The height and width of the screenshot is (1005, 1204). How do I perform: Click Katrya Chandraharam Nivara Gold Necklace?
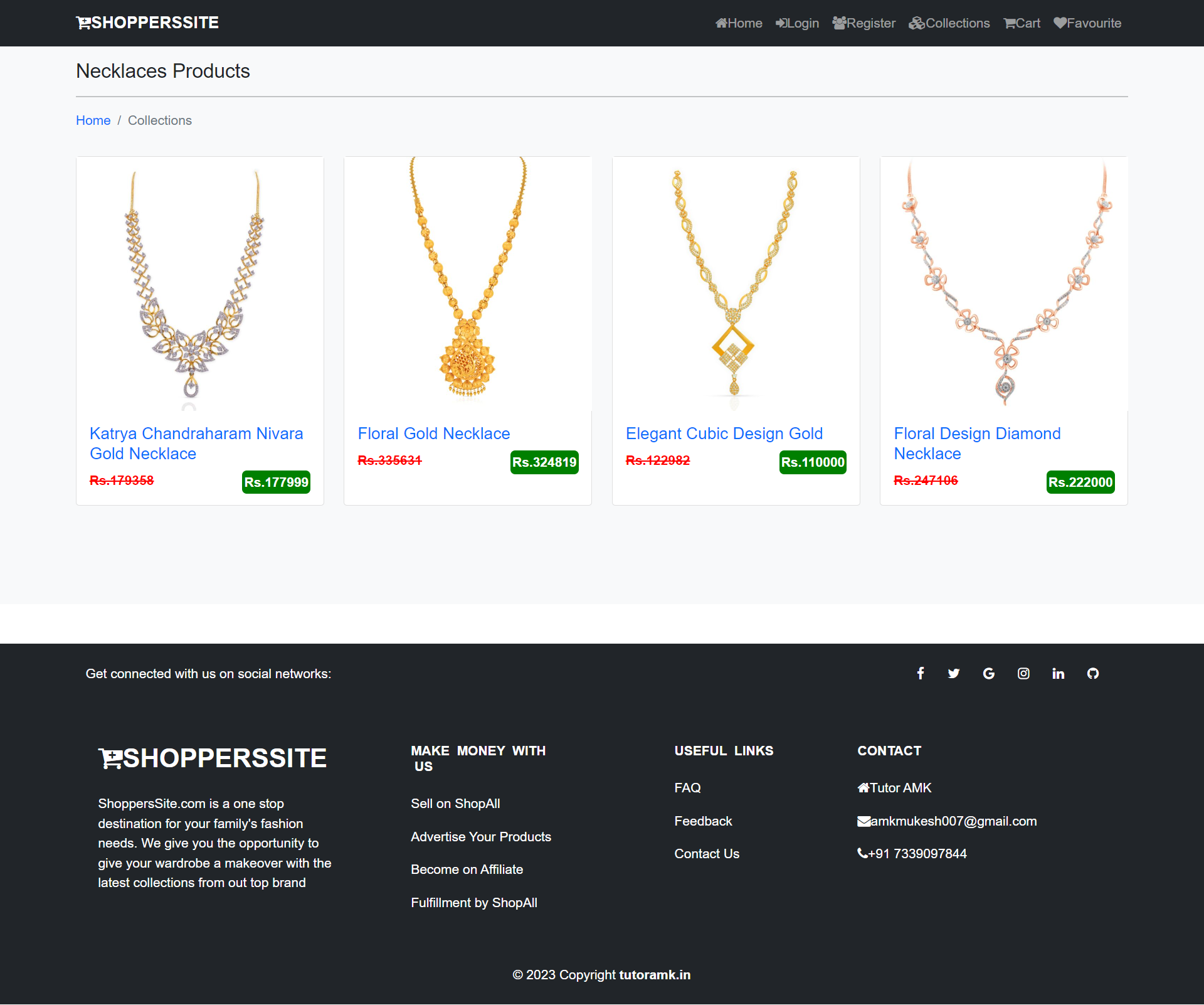[x=196, y=444]
